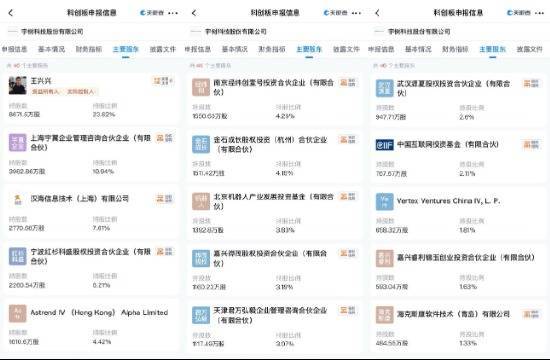Image resolution: width=550 pixels, height=360 pixels.
Task: Open 武汉源夏股权投资合伙企业 company name
Action: [454, 88]
